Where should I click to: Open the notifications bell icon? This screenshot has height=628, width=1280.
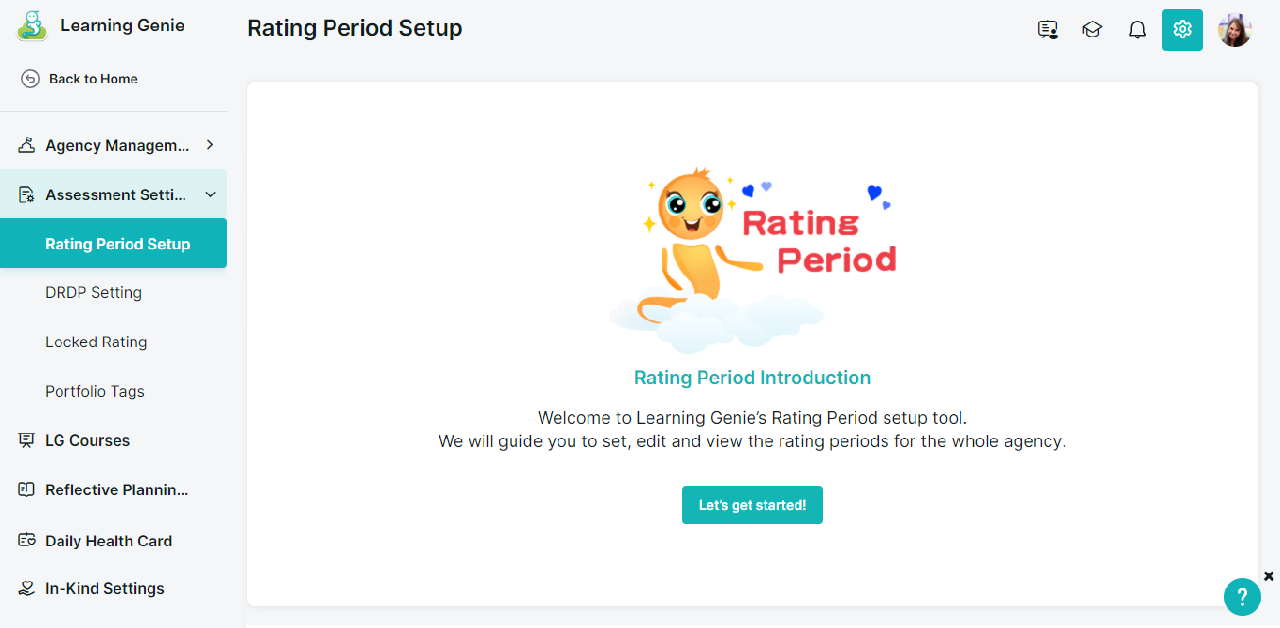click(1137, 30)
